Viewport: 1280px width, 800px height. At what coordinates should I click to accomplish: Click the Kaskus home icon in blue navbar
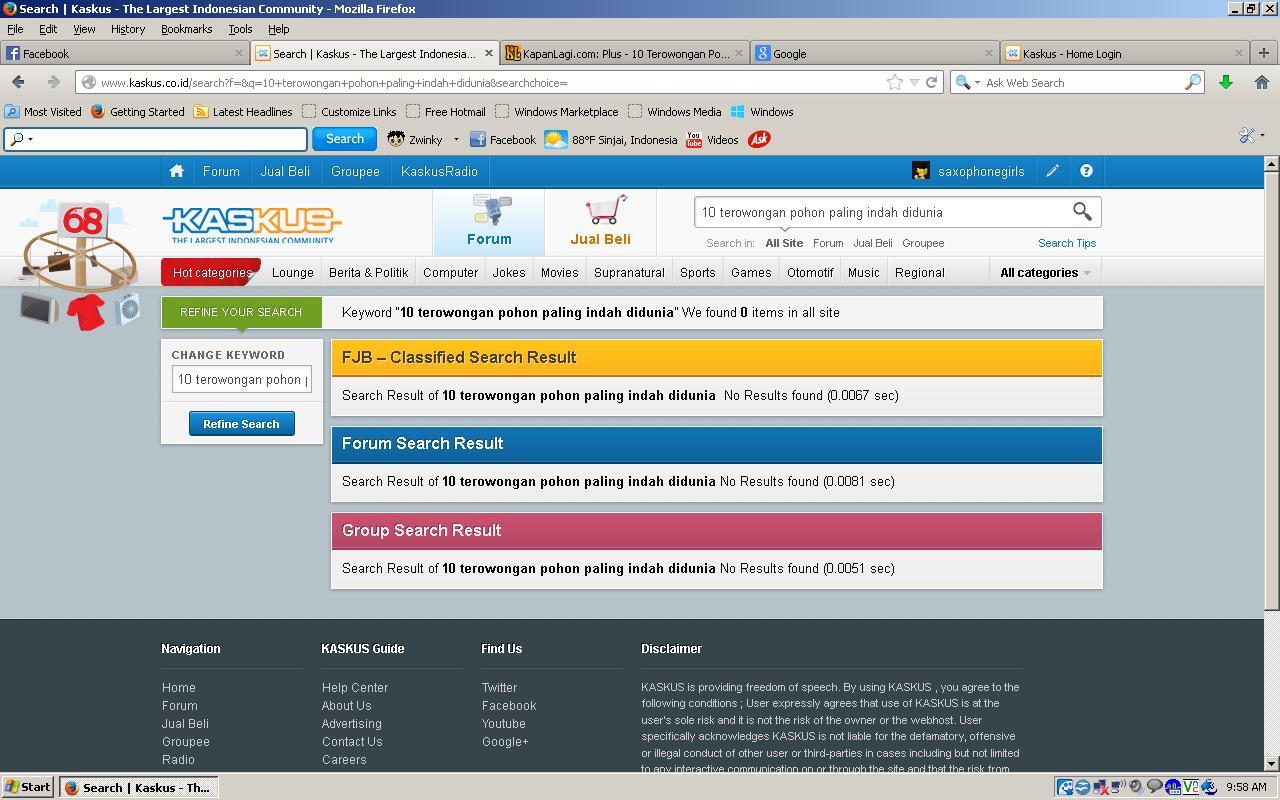[x=177, y=171]
